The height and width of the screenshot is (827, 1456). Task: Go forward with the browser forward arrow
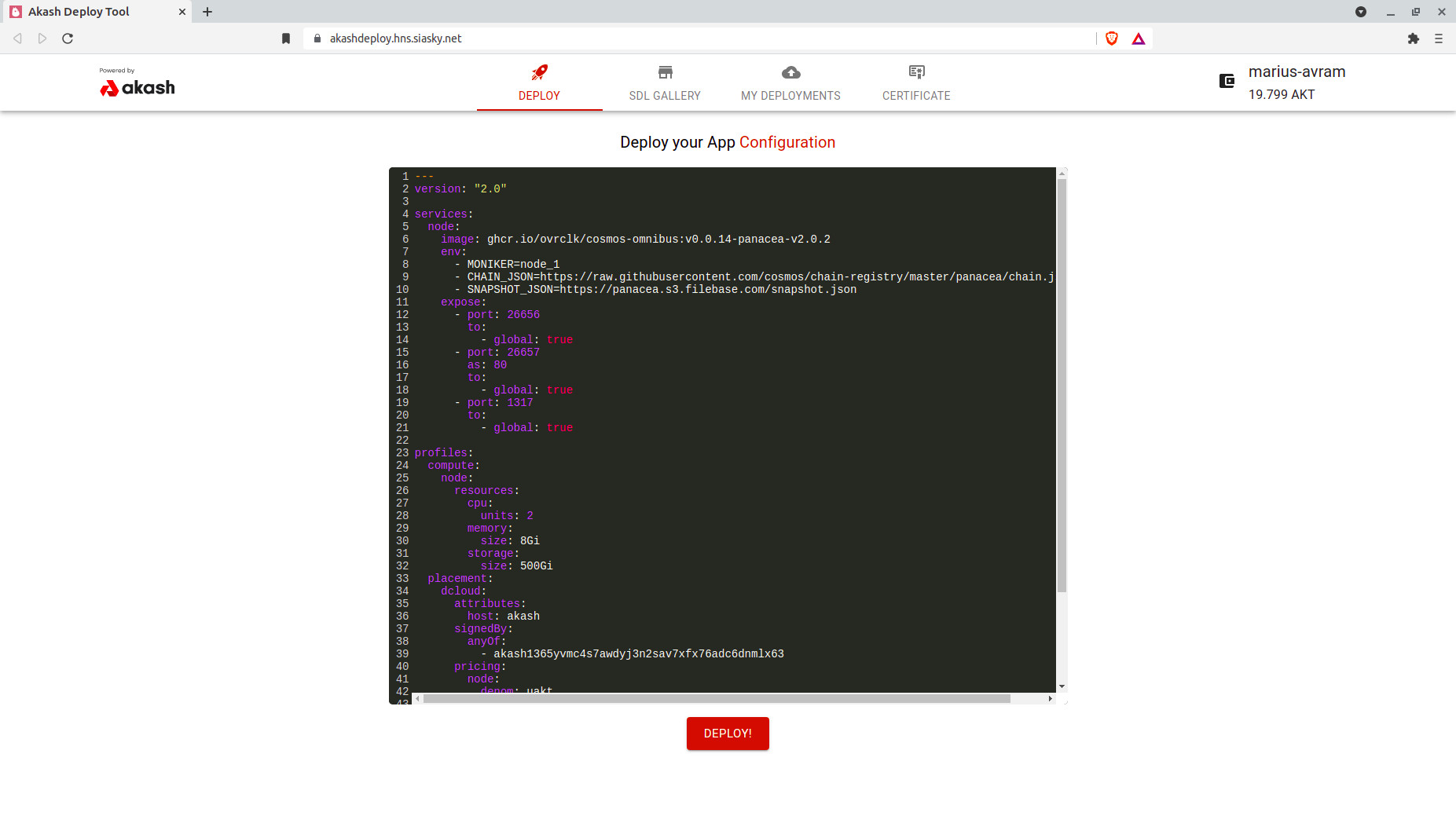coord(42,38)
